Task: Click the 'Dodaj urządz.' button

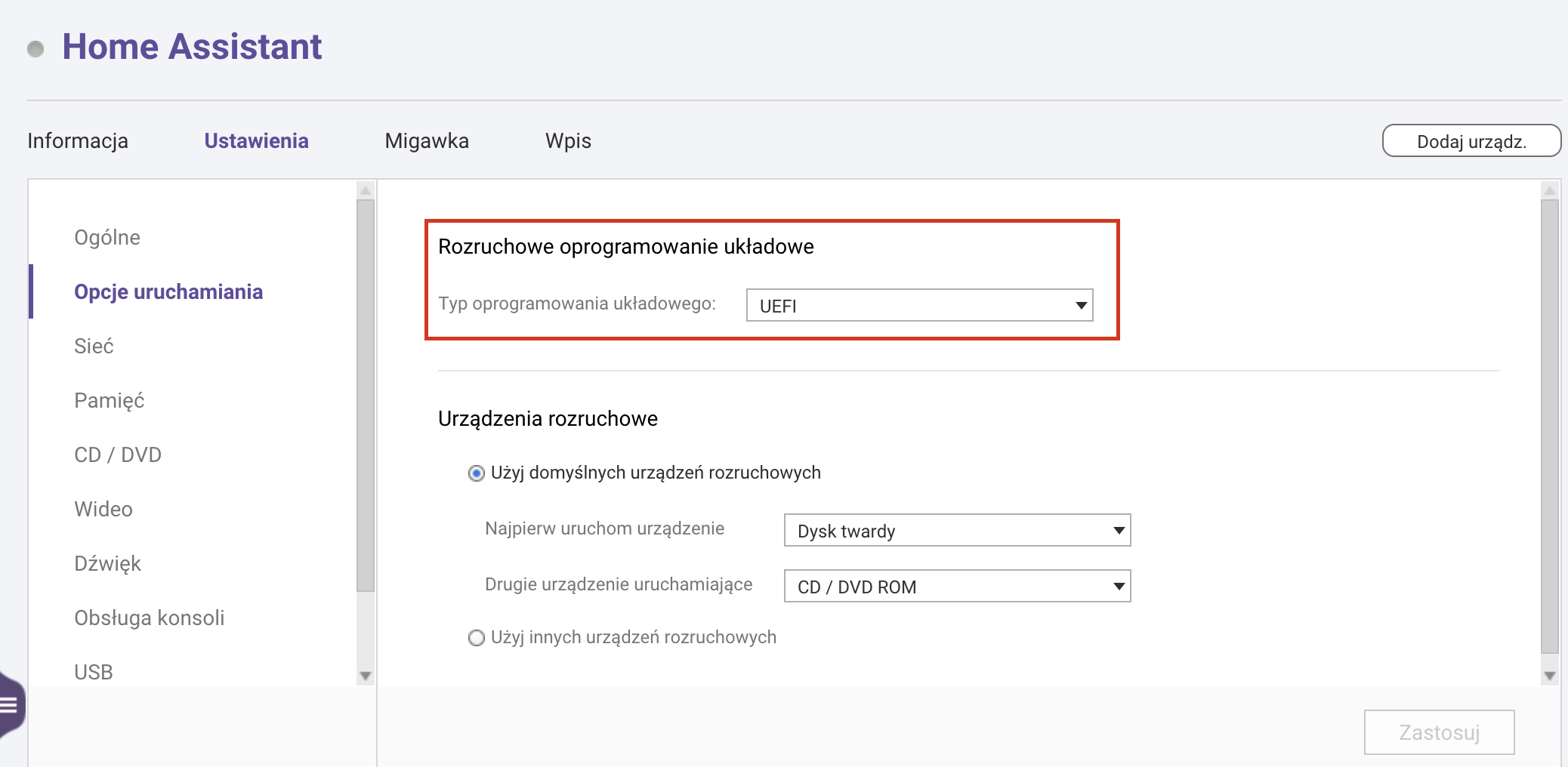Action: [1471, 141]
